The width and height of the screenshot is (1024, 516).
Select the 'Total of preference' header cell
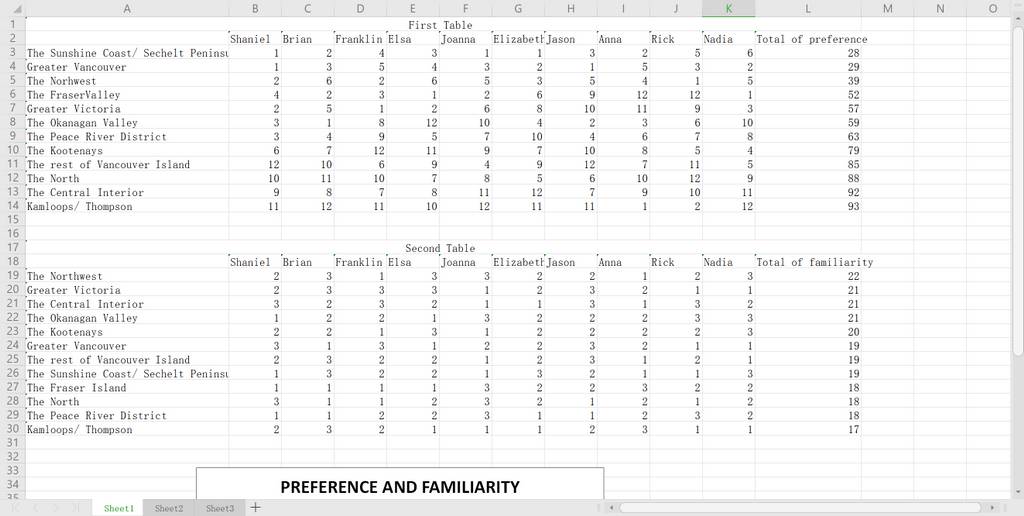808,39
